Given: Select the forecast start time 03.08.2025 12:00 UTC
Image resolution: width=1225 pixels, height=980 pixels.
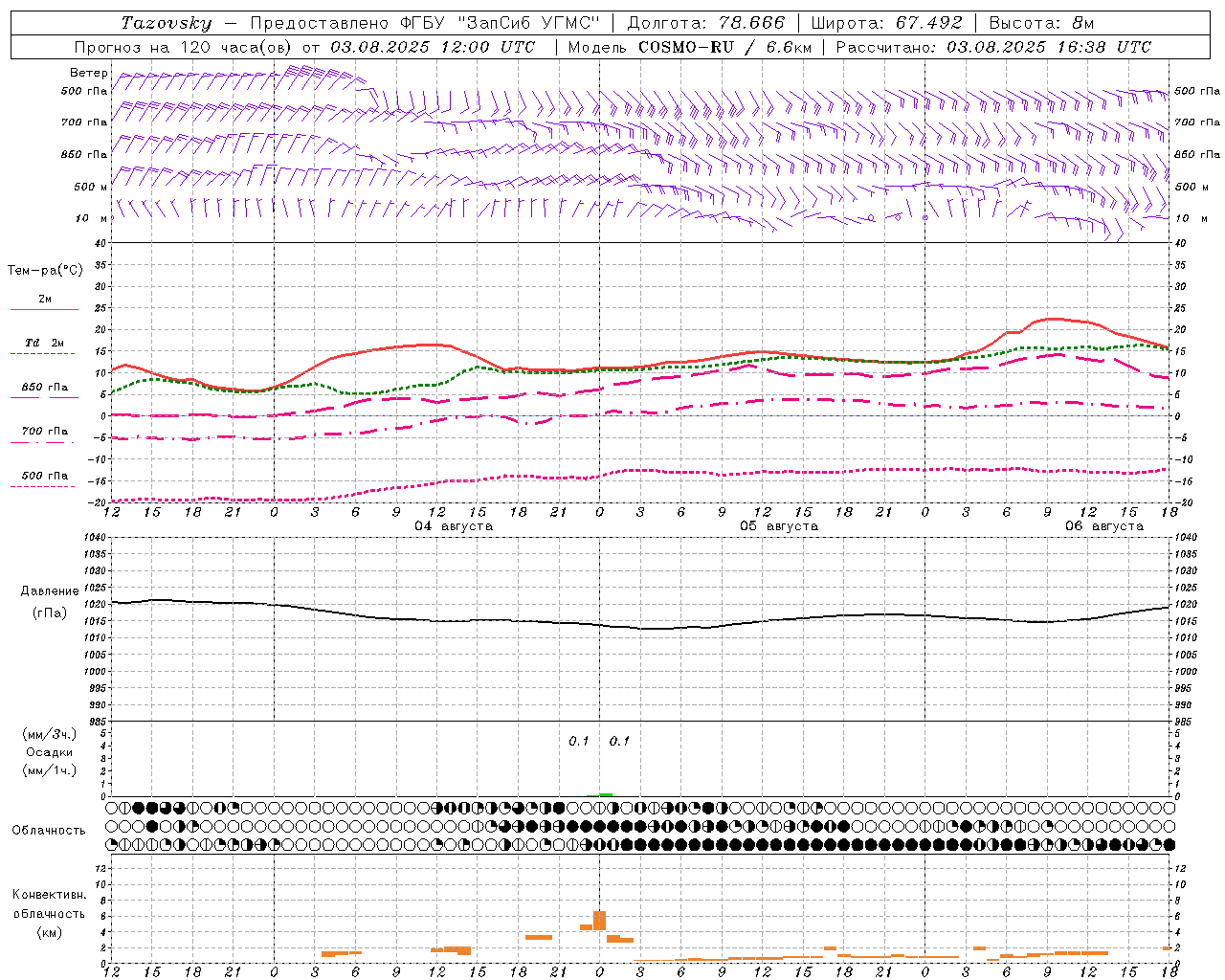Looking at the screenshot, I should pos(433,47).
